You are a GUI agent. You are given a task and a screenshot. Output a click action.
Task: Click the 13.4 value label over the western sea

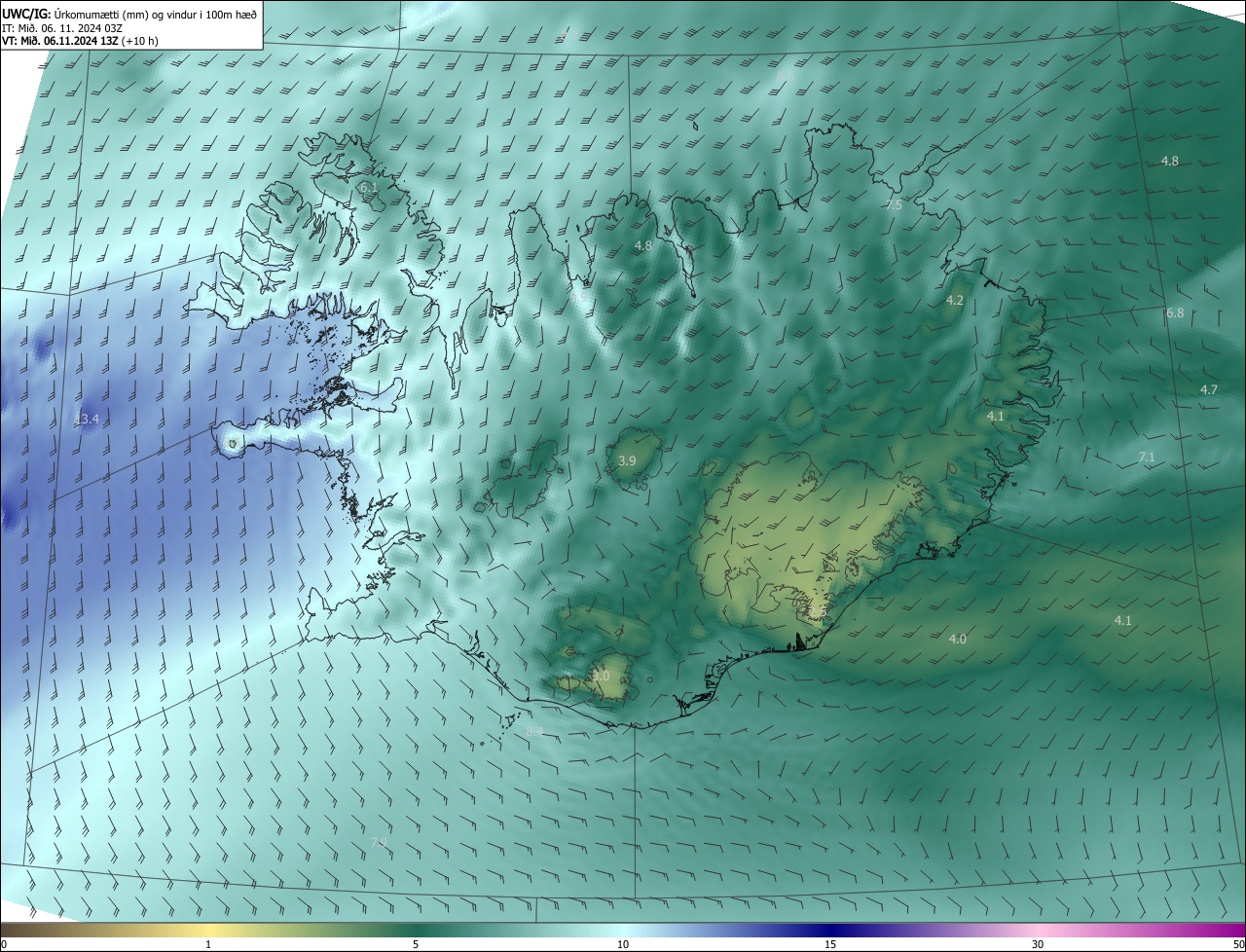[x=87, y=420]
